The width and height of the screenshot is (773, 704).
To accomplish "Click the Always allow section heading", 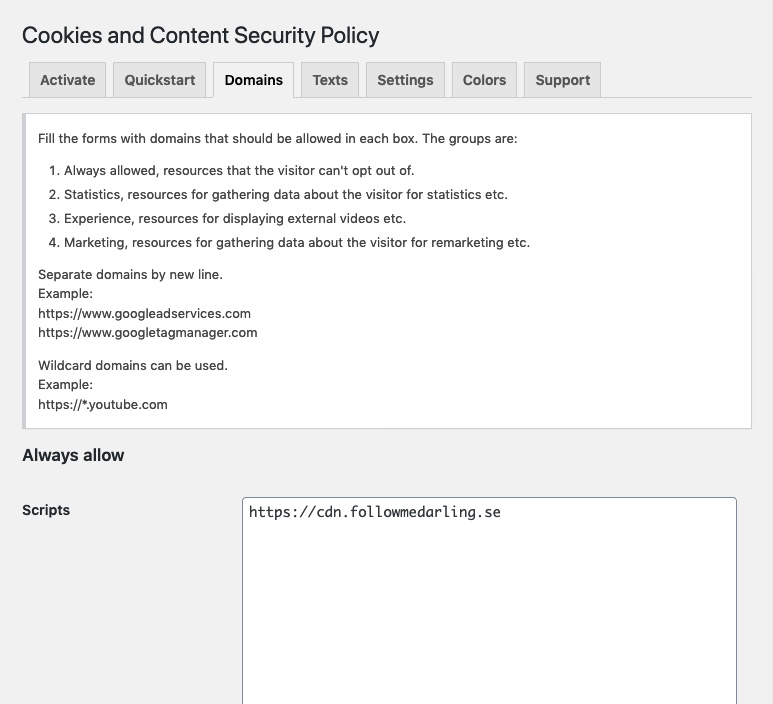I will pyautogui.click(x=73, y=455).
